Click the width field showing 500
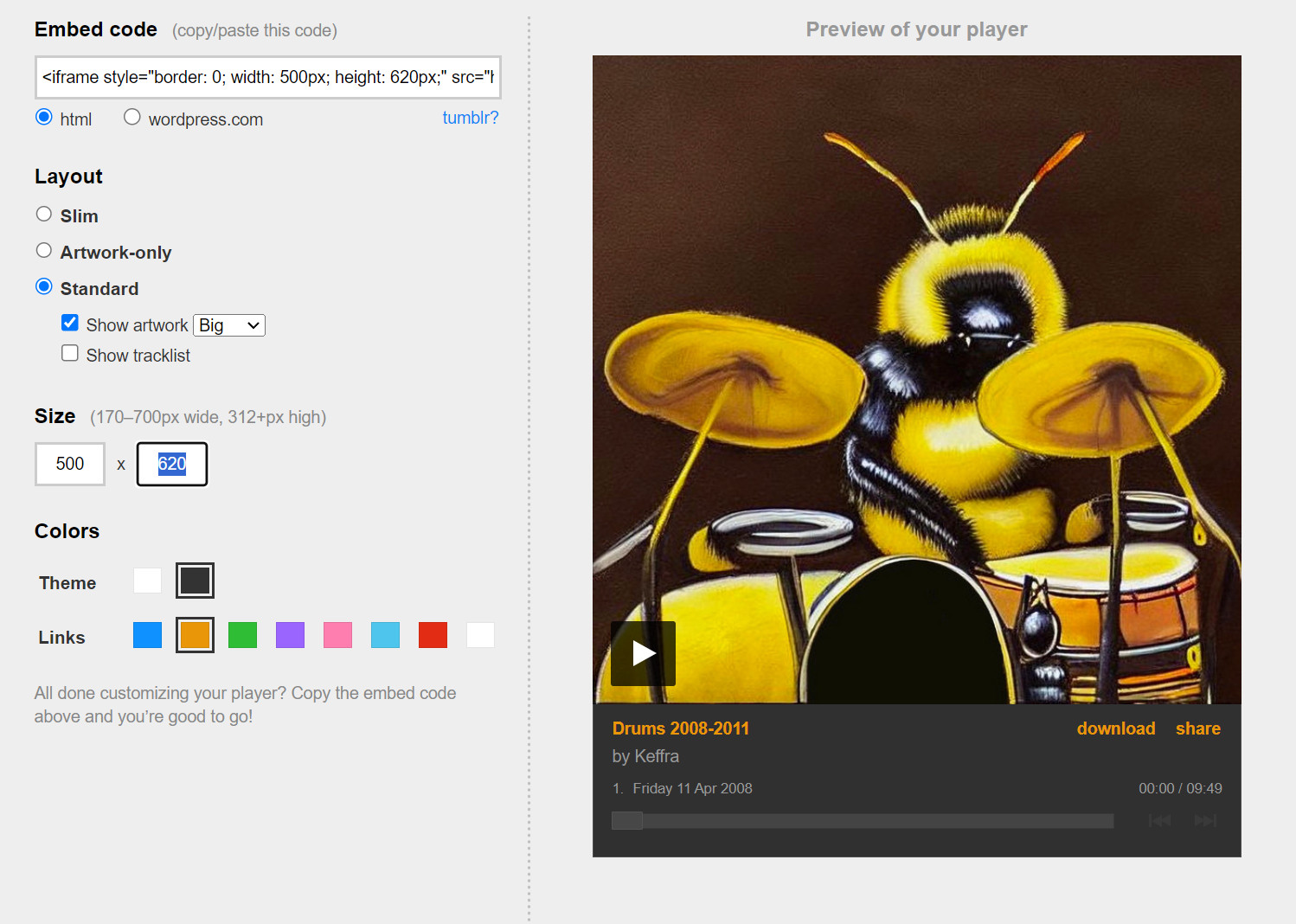Screen dimensions: 1296x924 pyautogui.click(x=70, y=464)
